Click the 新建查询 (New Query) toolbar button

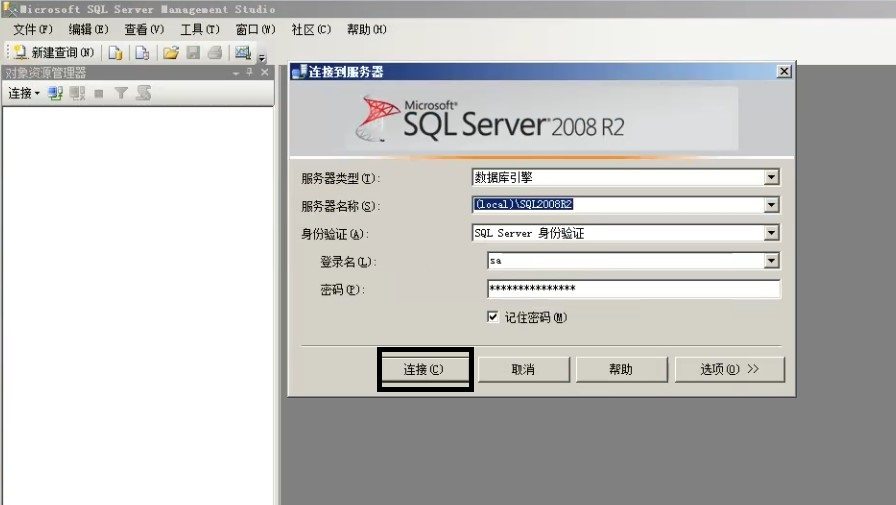tap(53, 53)
